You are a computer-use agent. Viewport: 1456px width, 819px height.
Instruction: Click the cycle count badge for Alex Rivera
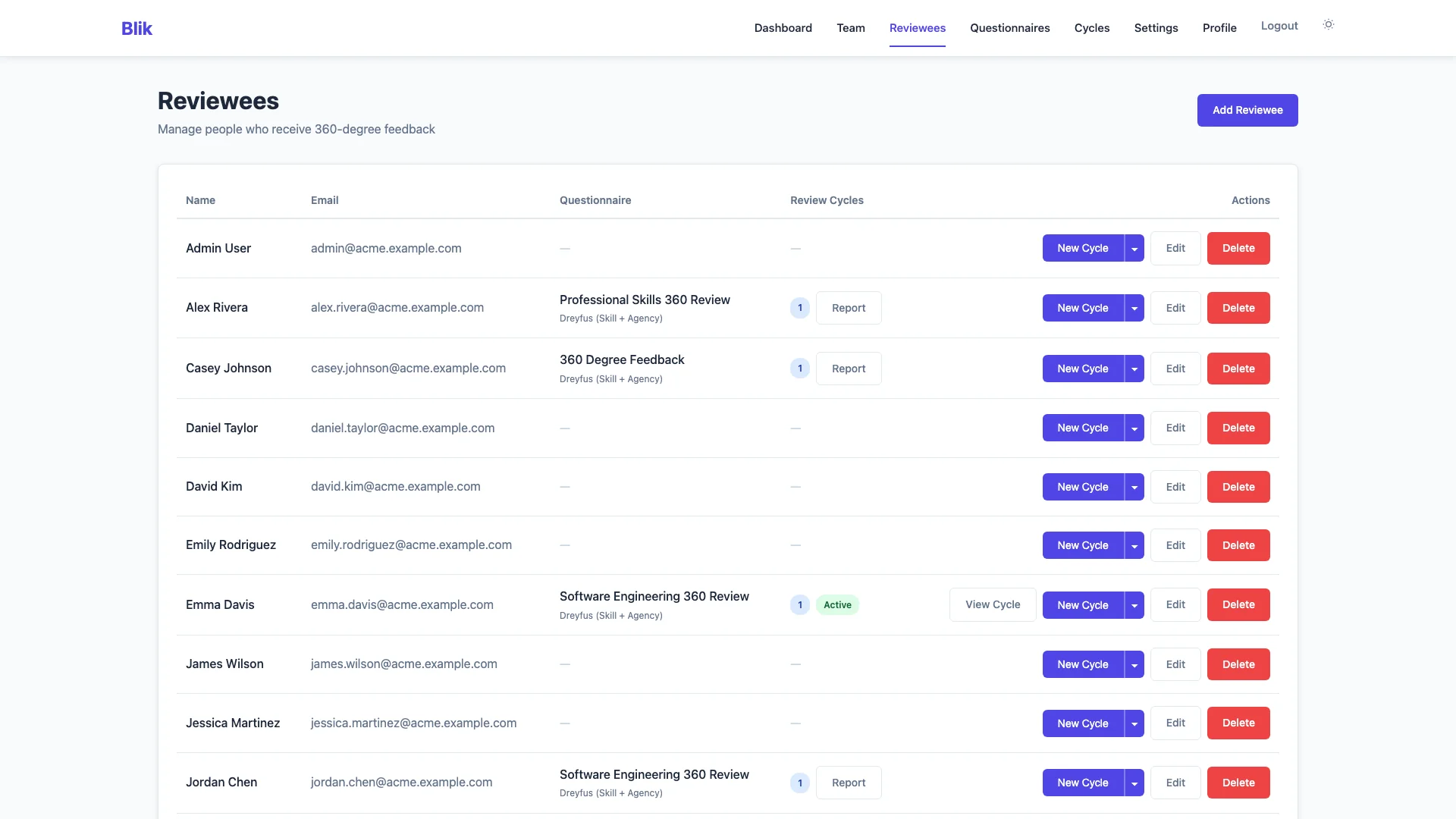pos(800,308)
